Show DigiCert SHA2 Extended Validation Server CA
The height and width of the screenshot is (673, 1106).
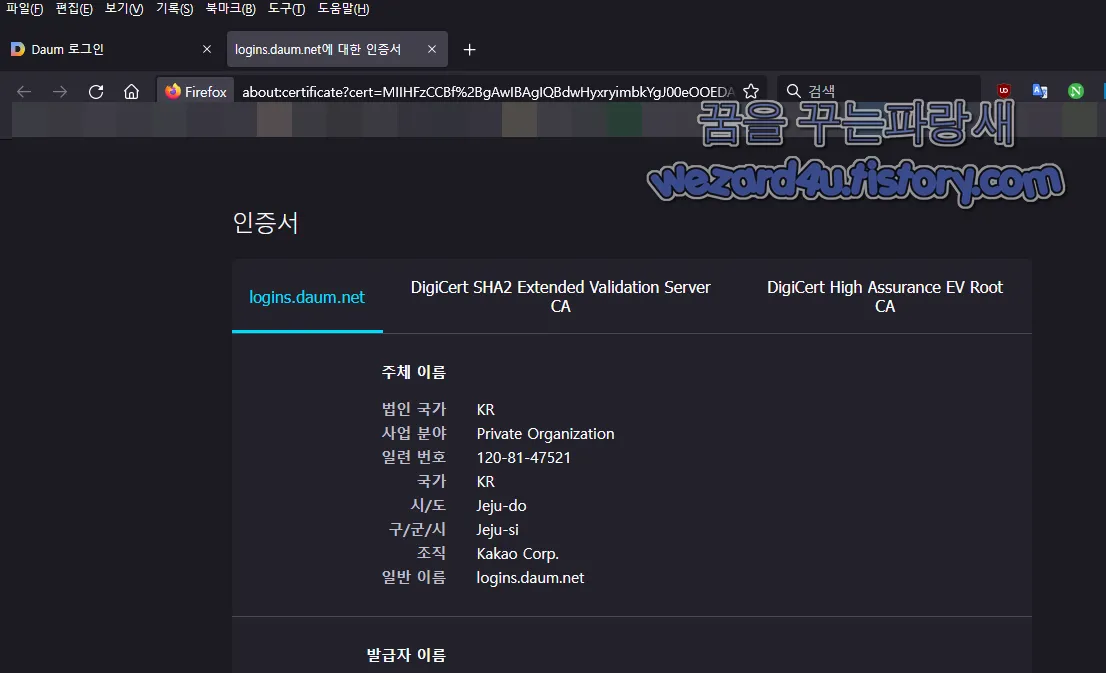pos(560,296)
